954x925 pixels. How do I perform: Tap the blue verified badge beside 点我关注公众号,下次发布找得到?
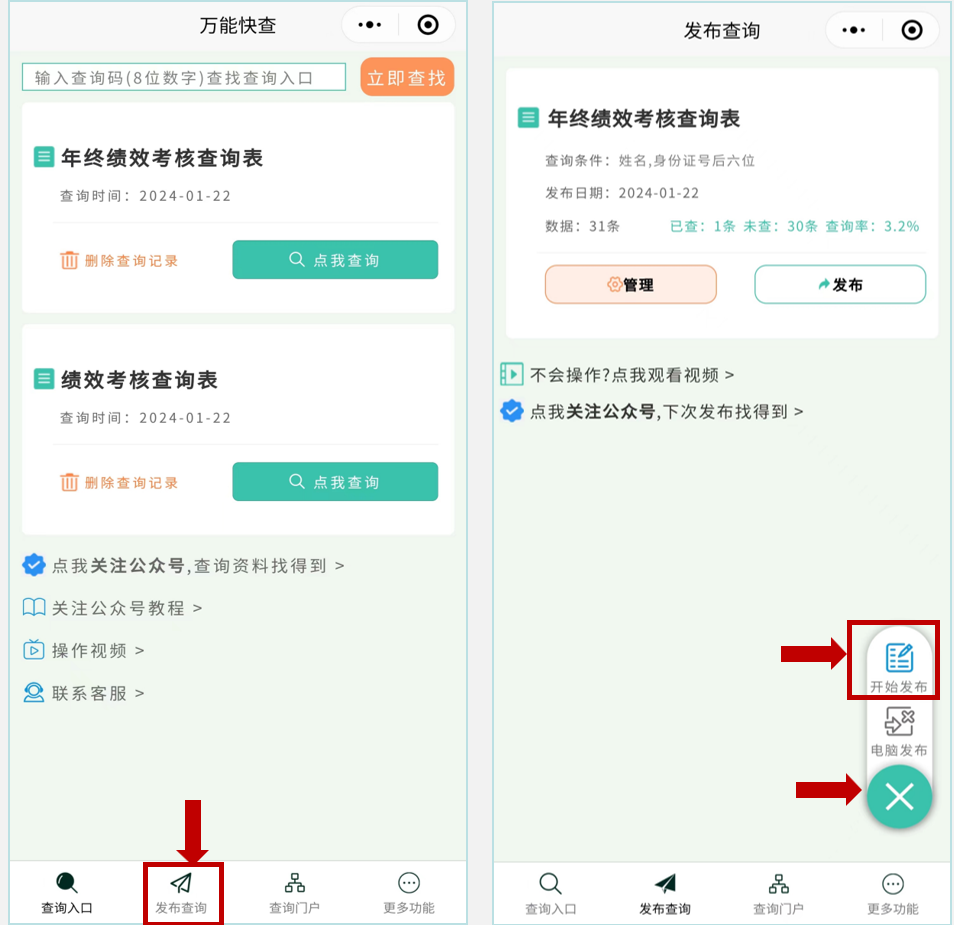[x=512, y=411]
